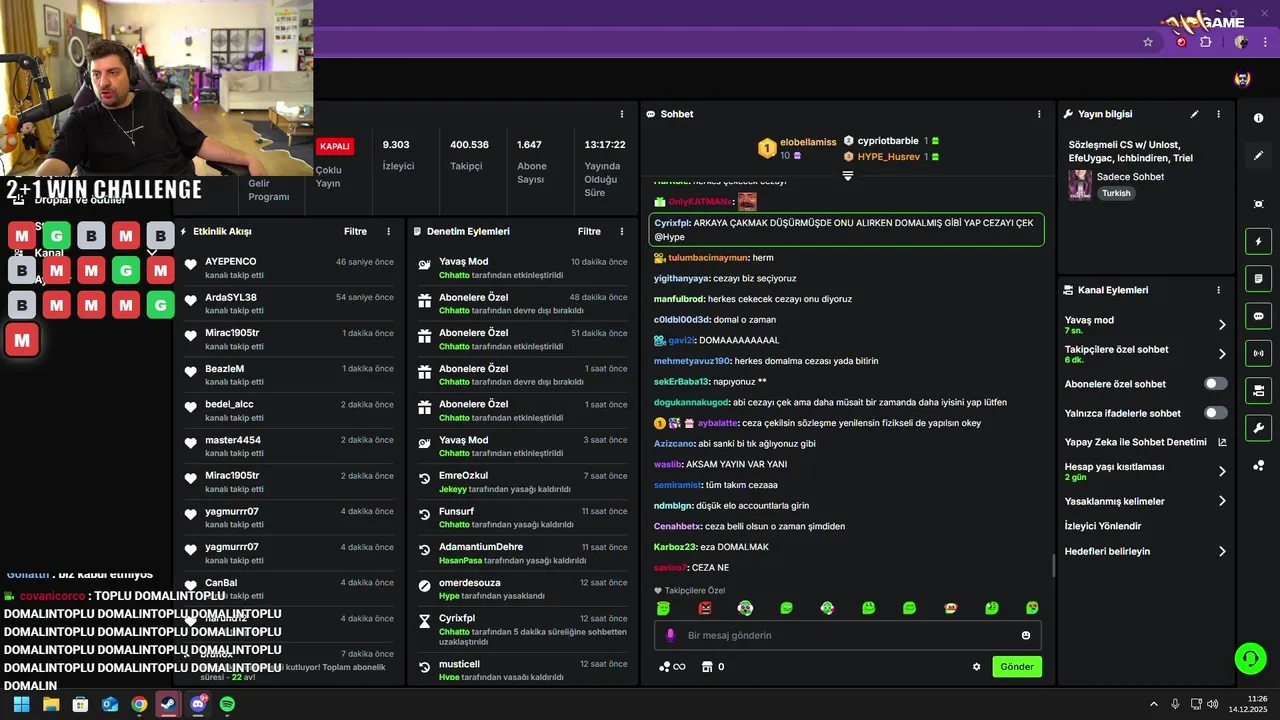The width and height of the screenshot is (1280, 720).
Task: Open Discord from the taskbar
Action: pos(198,704)
